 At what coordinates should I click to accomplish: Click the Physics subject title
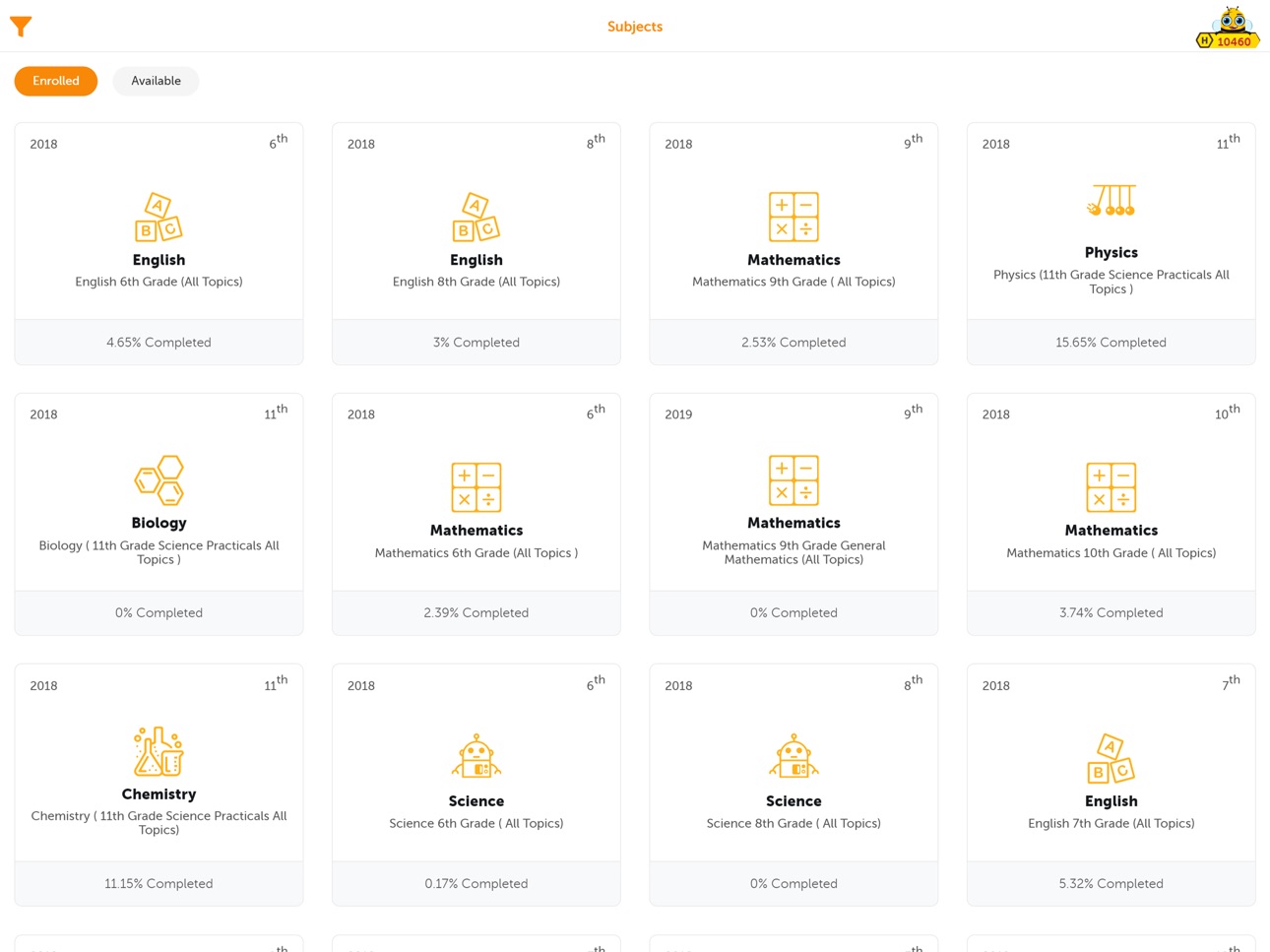1111,253
